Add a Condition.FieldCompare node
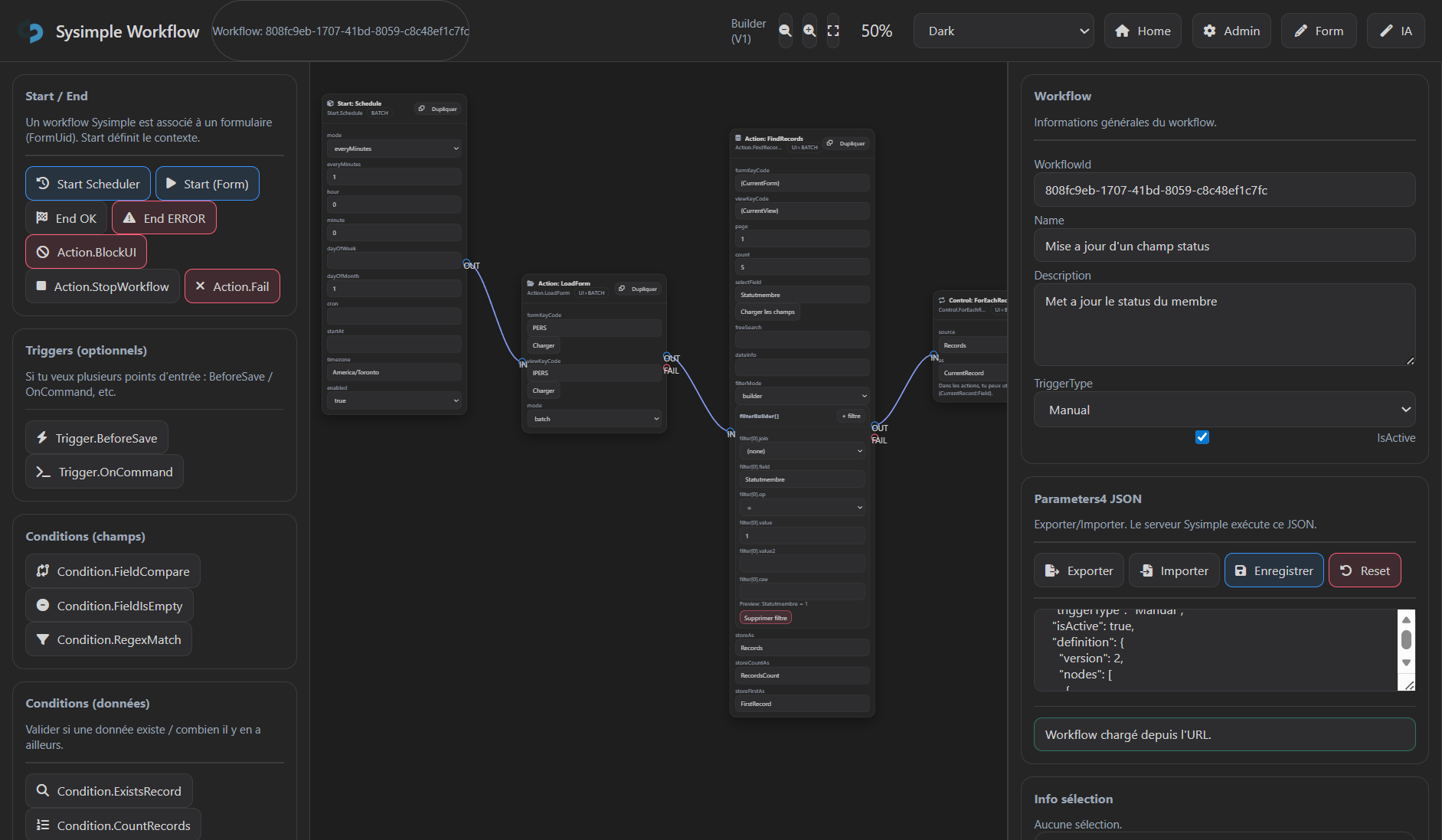This screenshot has height=840, width=1442. pyautogui.click(x=113, y=571)
